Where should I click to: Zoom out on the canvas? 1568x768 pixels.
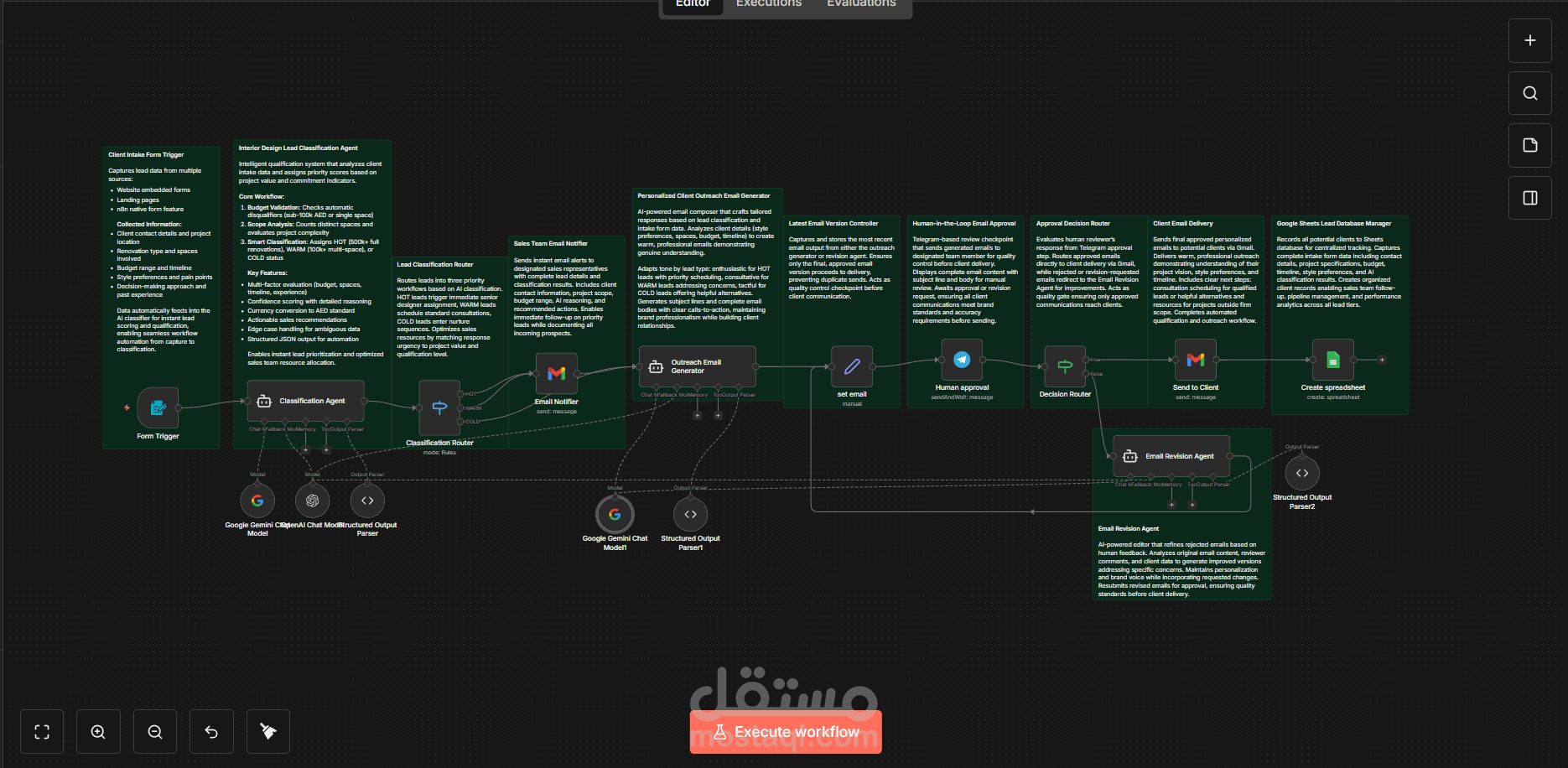155,732
